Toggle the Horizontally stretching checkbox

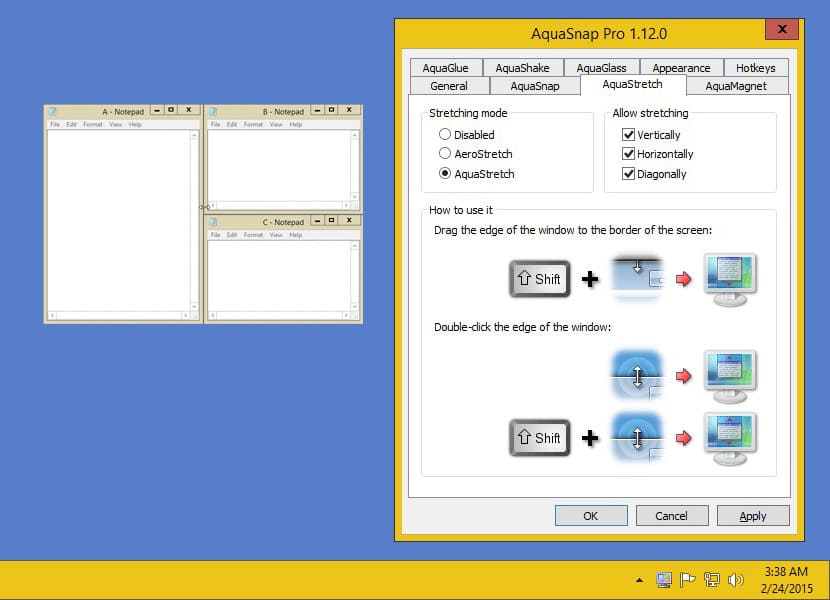pos(657,154)
